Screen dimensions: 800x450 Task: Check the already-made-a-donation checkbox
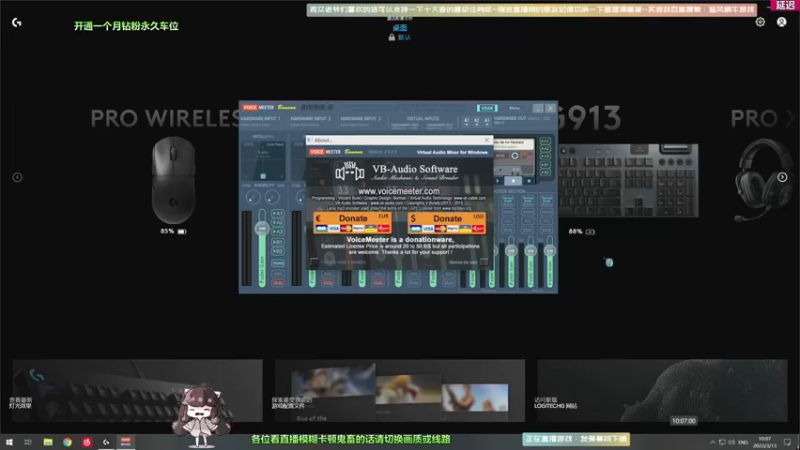coord(315,262)
